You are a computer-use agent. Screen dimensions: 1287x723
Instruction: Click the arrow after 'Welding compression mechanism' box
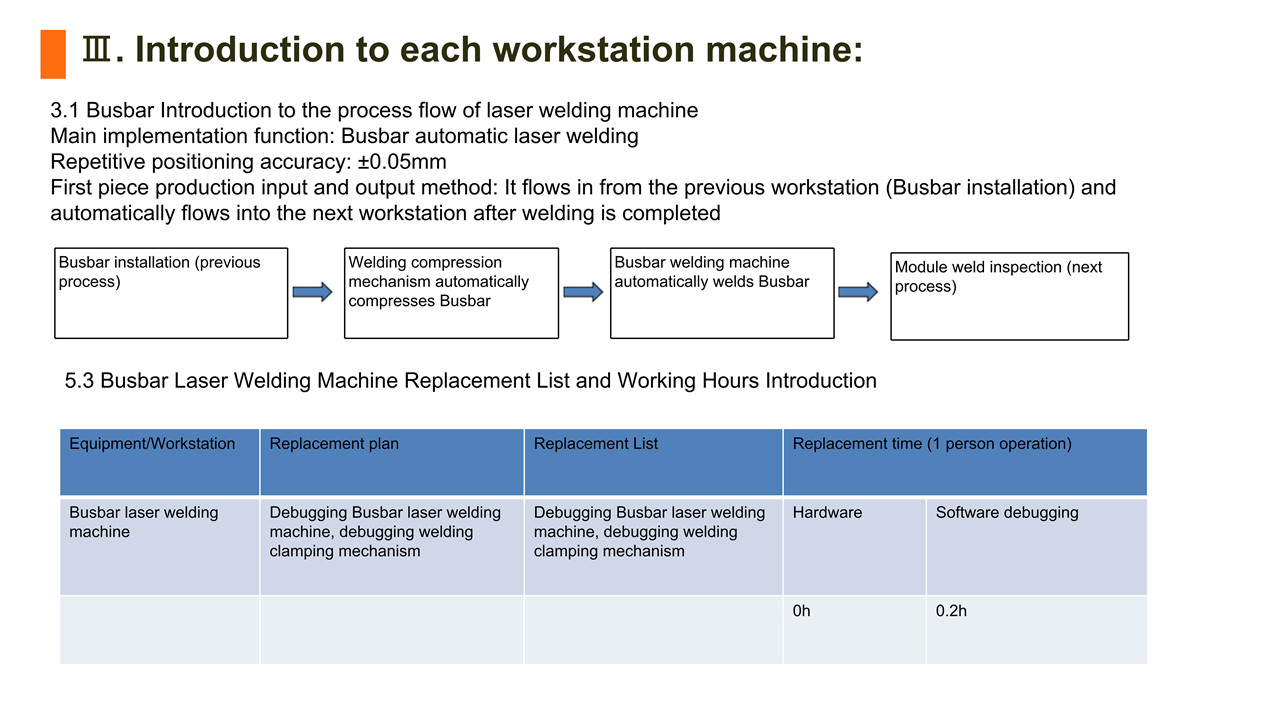tap(583, 292)
